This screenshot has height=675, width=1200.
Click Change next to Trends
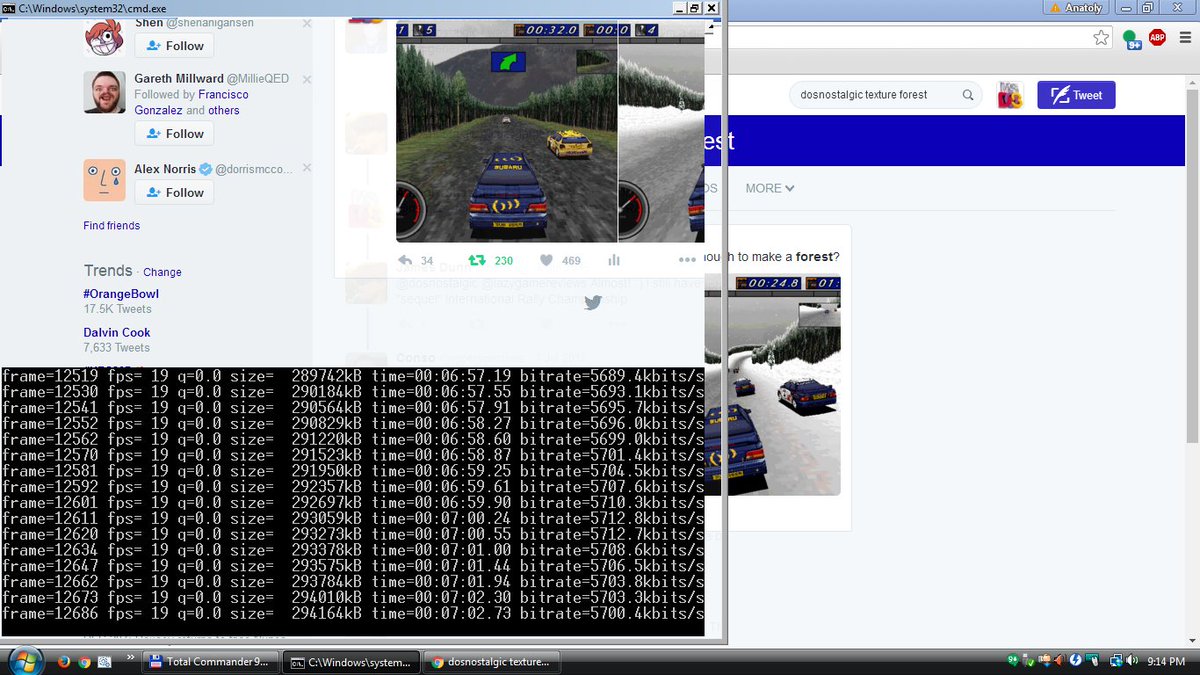click(162, 272)
